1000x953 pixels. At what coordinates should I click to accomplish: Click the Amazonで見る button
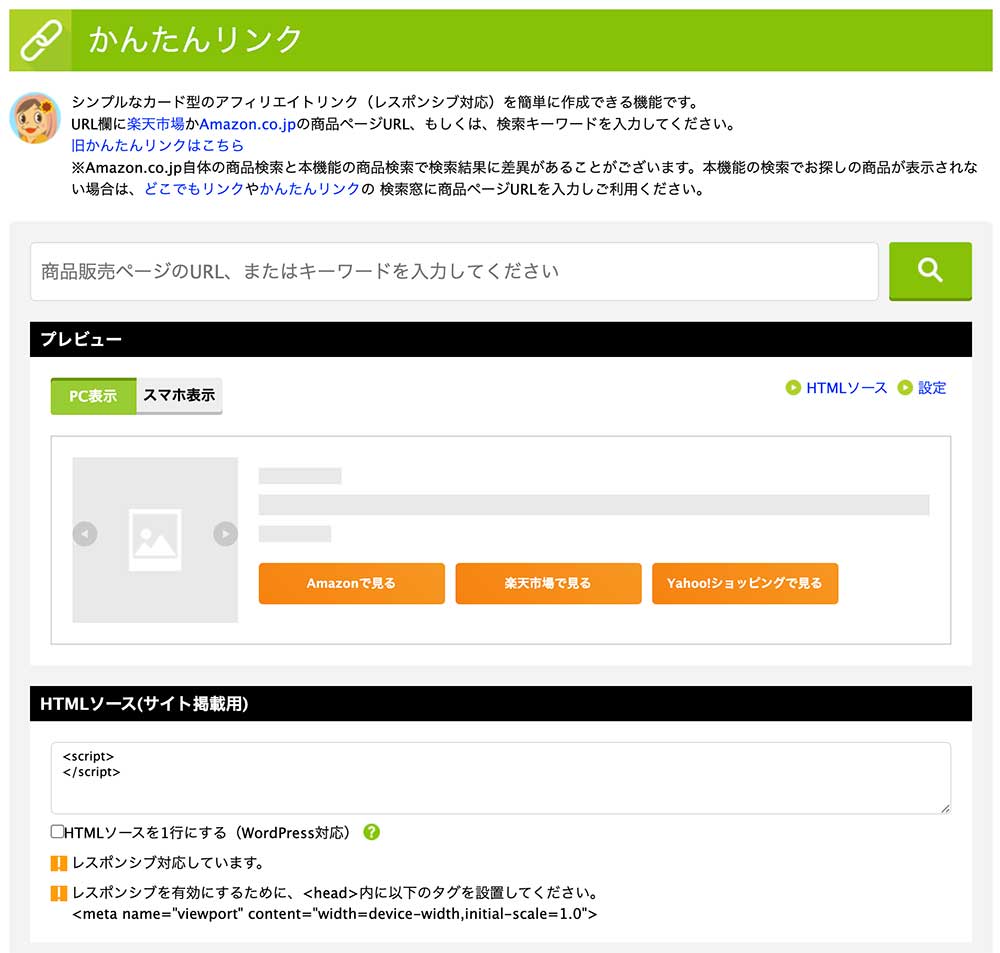point(351,583)
